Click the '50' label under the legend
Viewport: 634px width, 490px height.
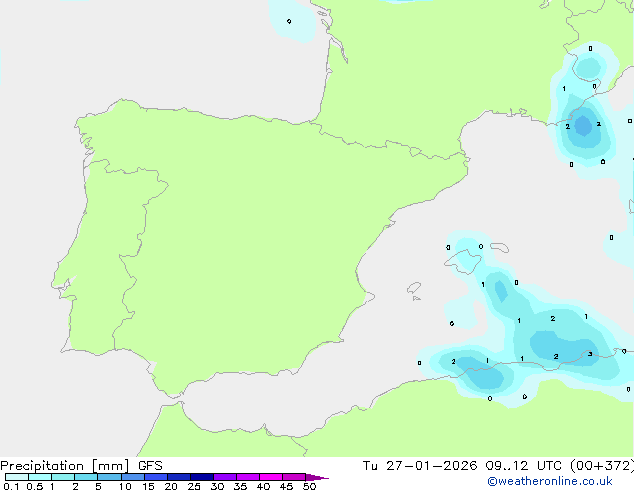tap(309, 486)
